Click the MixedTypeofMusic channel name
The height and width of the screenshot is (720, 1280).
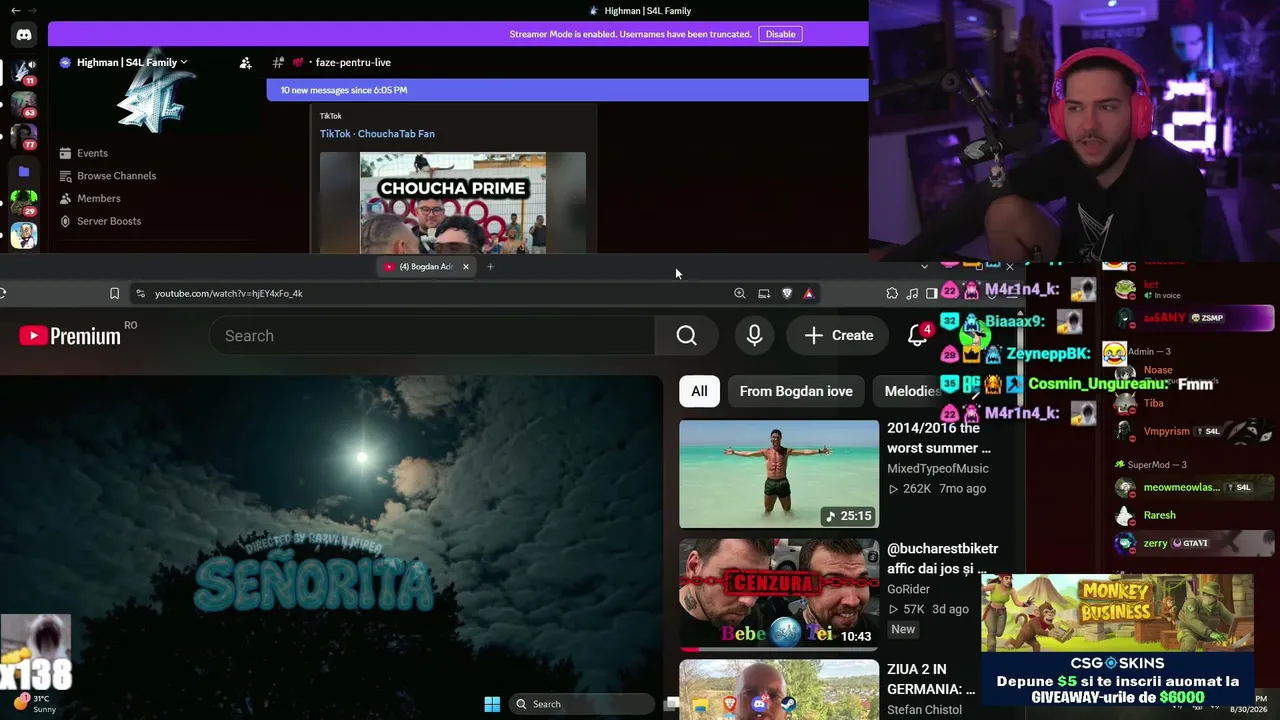[x=938, y=468]
